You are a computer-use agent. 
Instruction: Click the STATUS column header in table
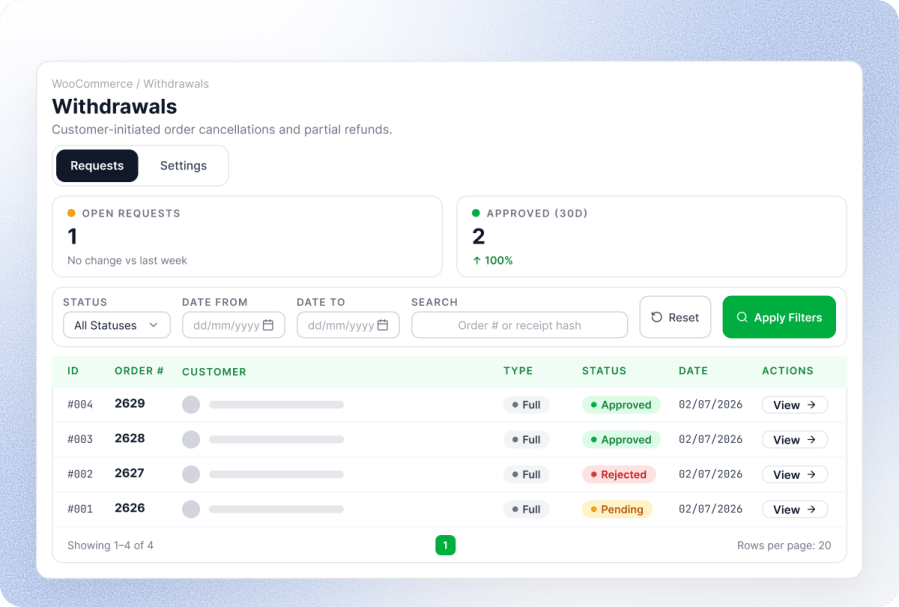[604, 371]
